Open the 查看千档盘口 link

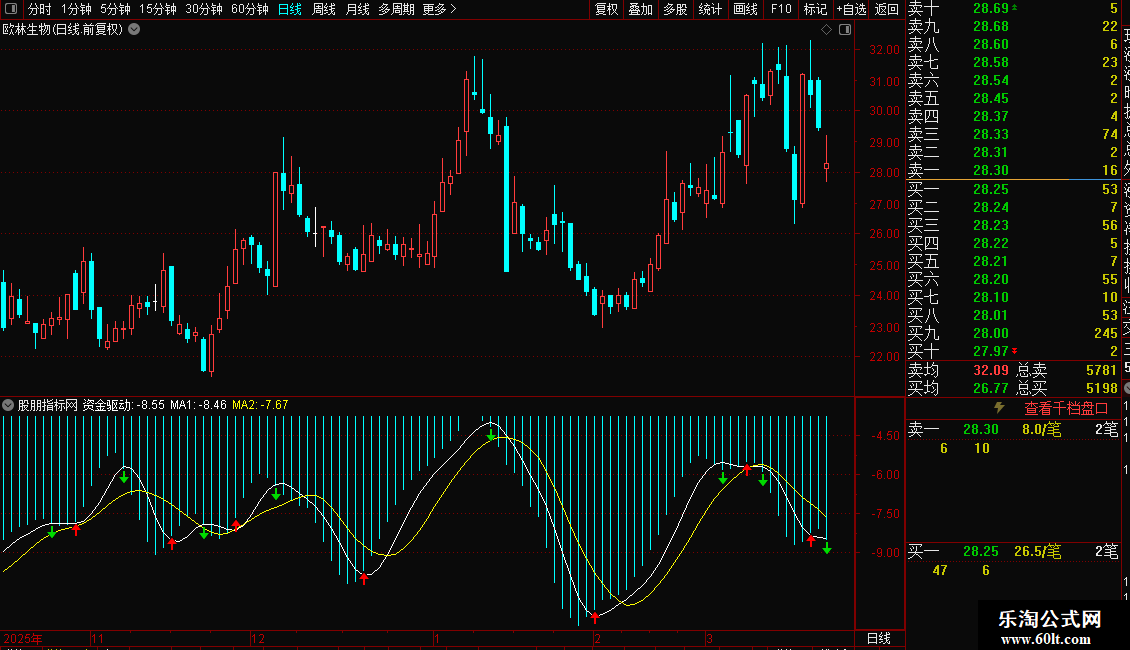pos(1066,409)
